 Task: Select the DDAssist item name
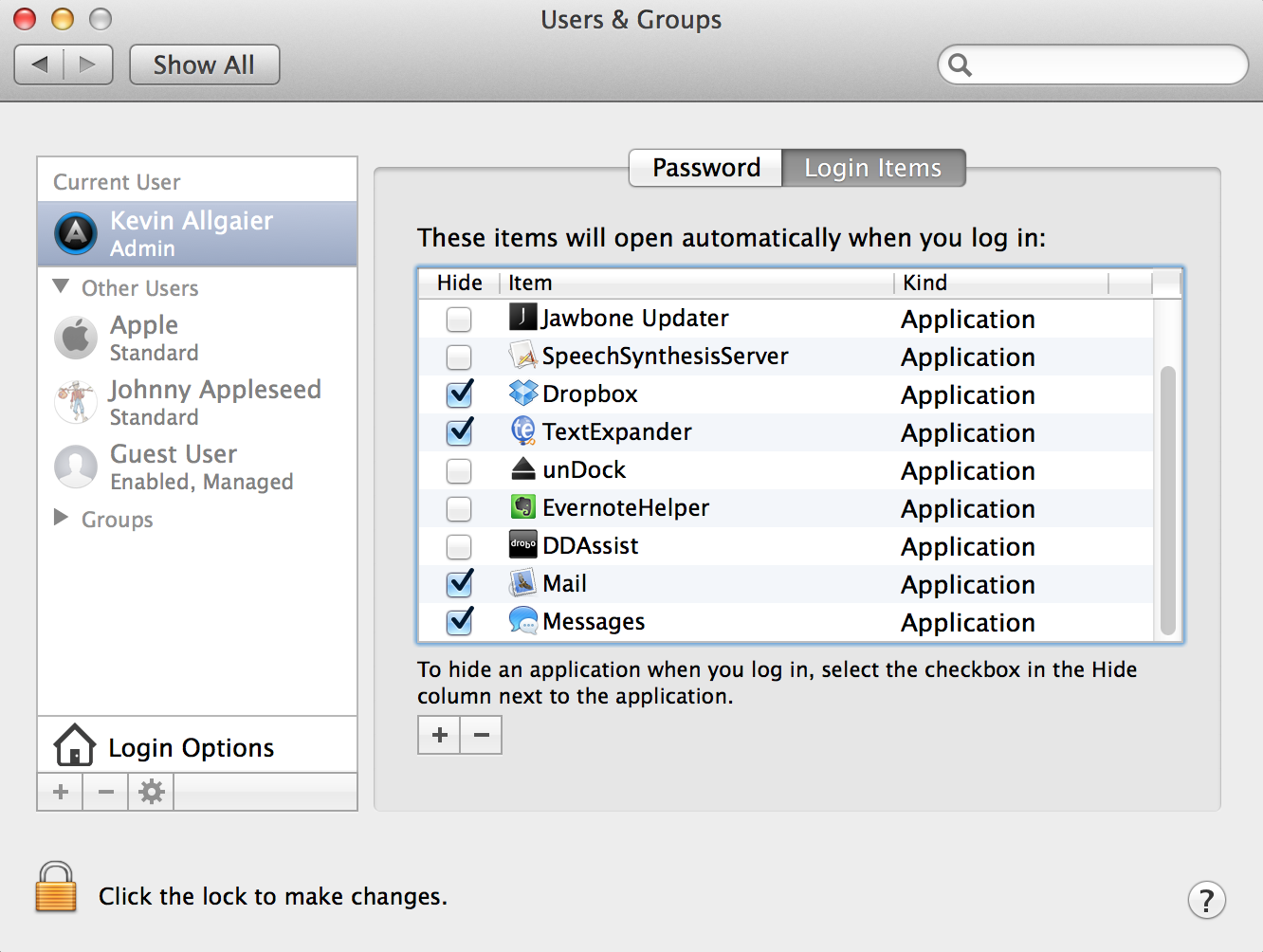591,545
